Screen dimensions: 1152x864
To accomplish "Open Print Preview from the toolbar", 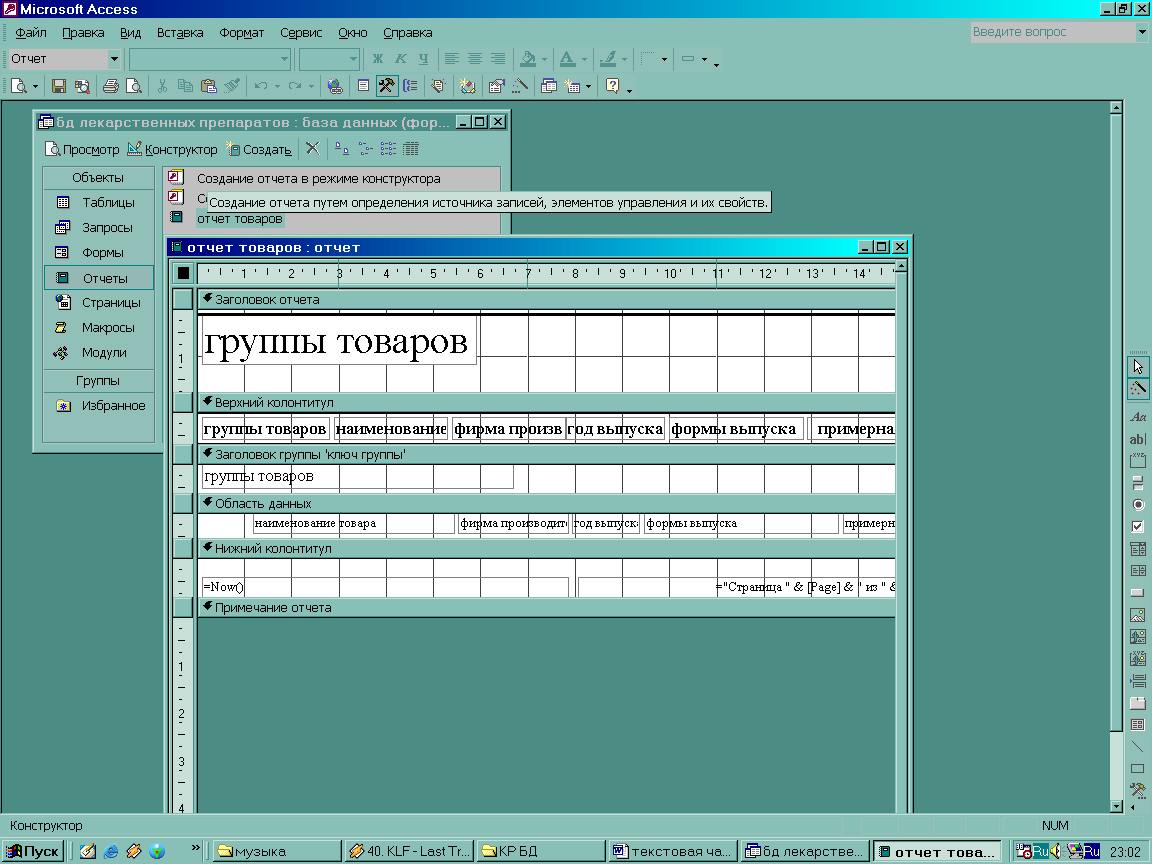I will click(134, 86).
